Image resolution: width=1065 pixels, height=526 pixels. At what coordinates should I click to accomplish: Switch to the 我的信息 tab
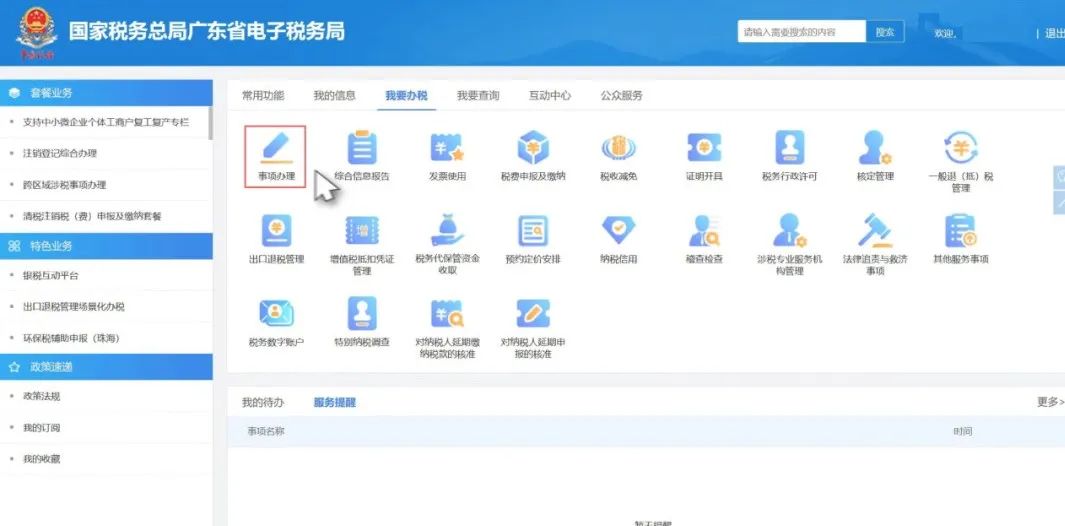click(334, 95)
